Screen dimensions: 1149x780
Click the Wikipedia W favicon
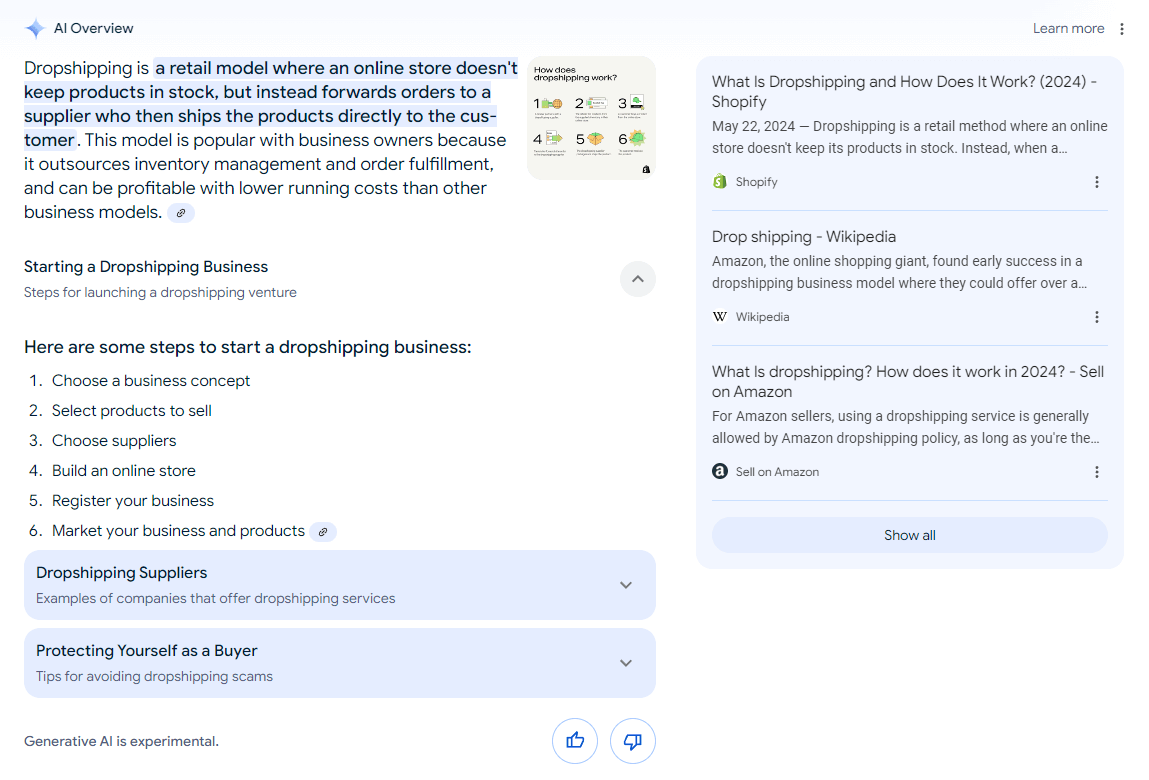[x=720, y=317]
